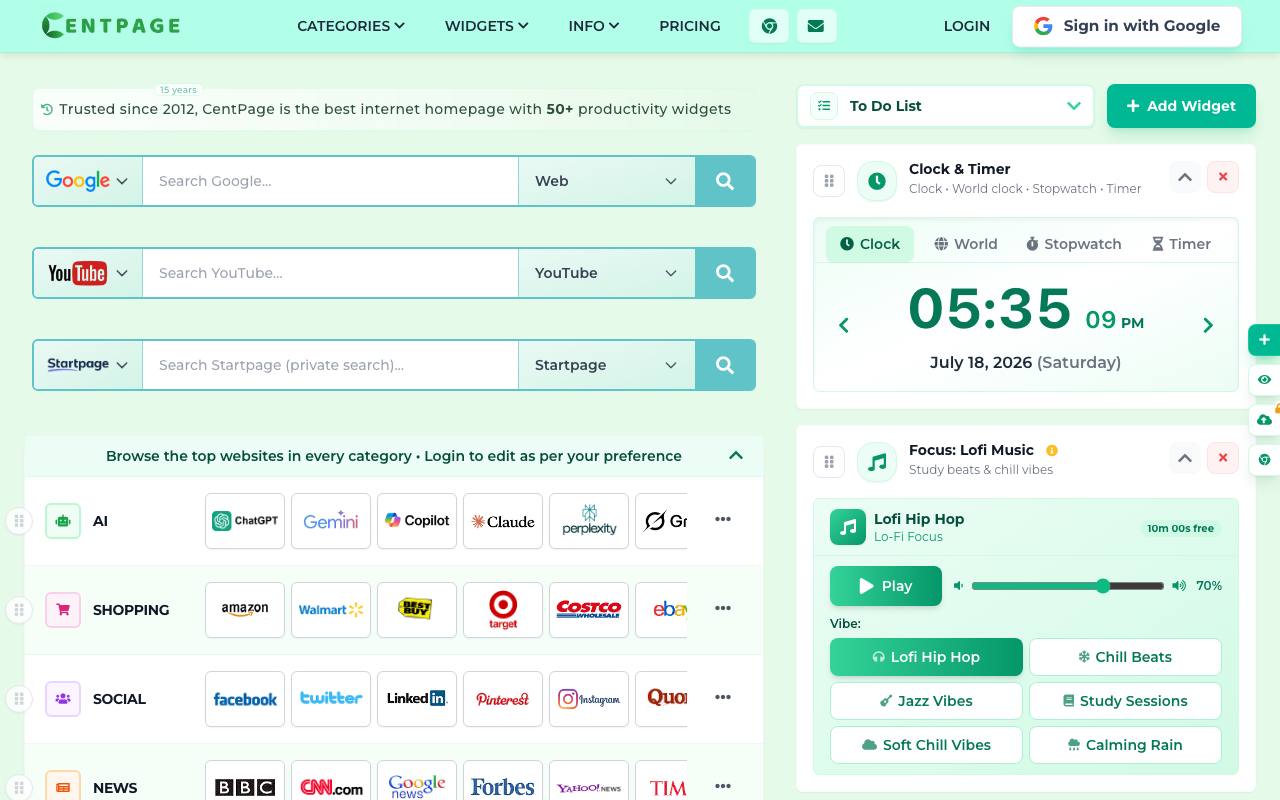Open the INFO menu
1280x800 pixels.
coord(594,26)
